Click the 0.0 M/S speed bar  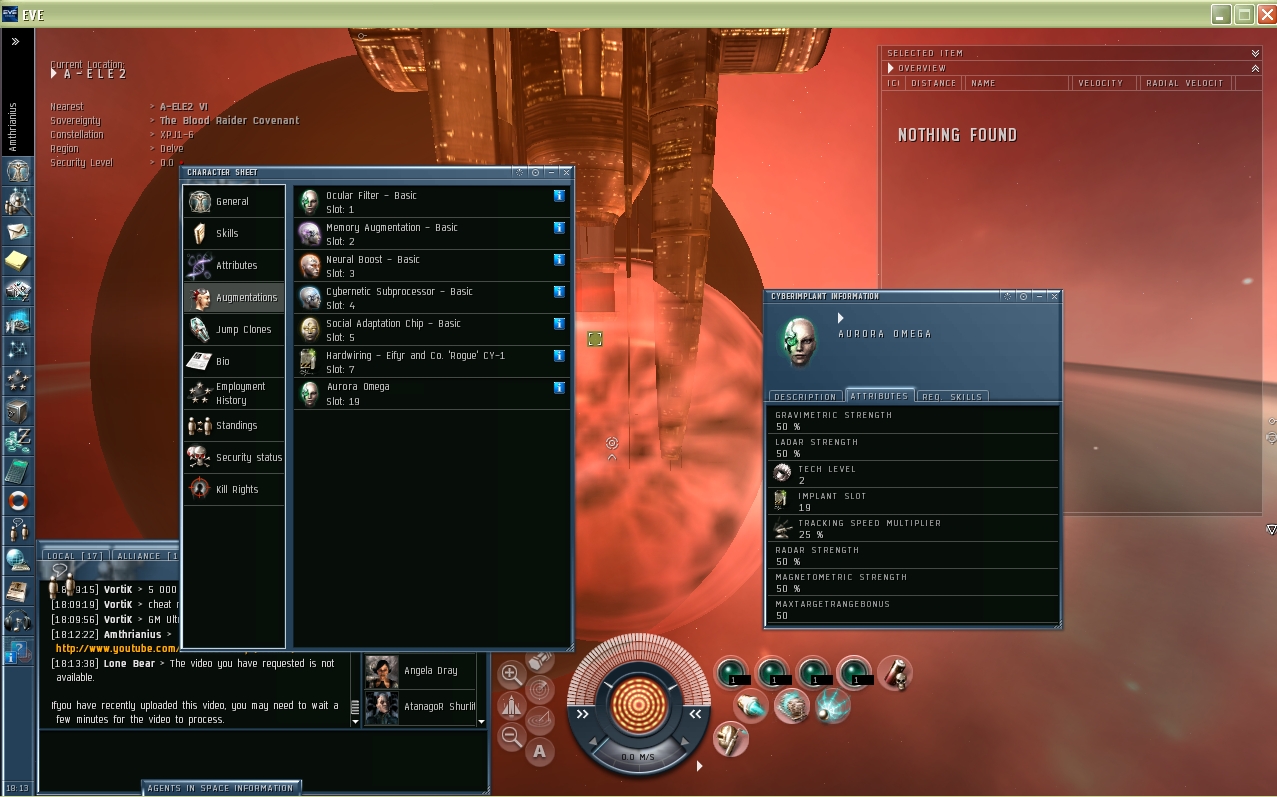pyautogui.click(x=638, y=757)
